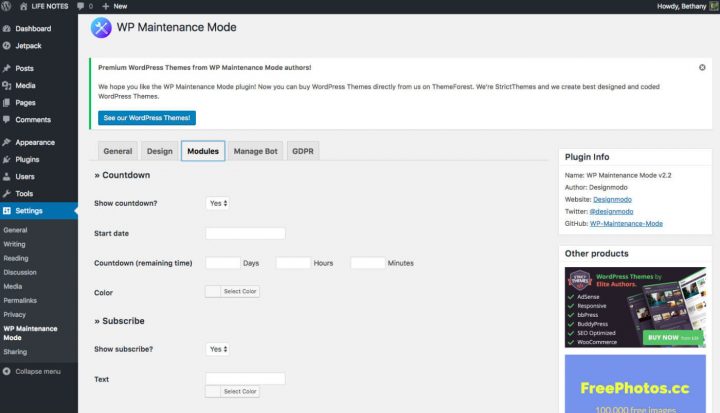Click the Comments sidebar icon
This screenshot has width=720, height=413.
(6, 119)
